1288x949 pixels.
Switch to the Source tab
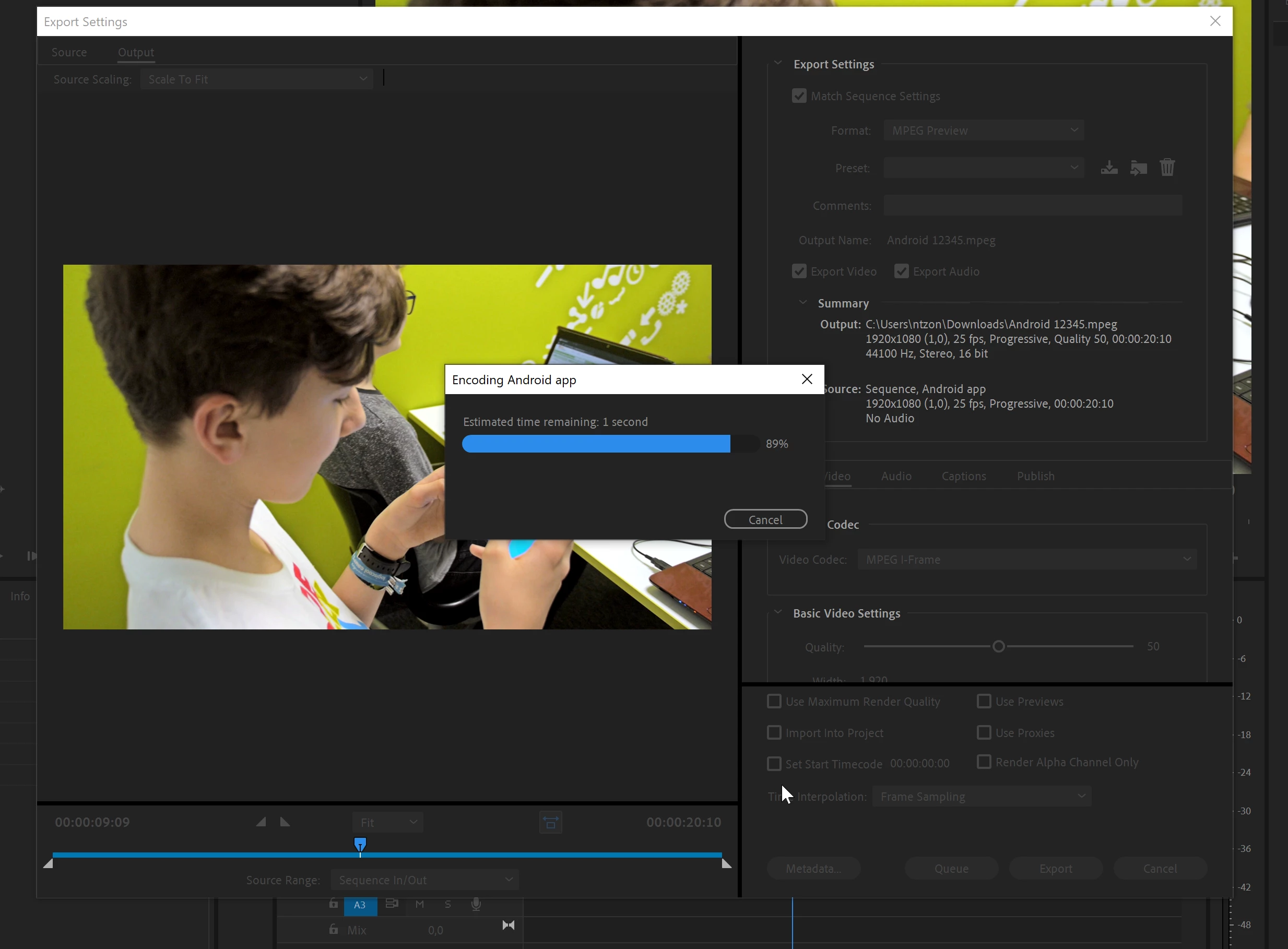pyautogui.click(x=69, y=52)
